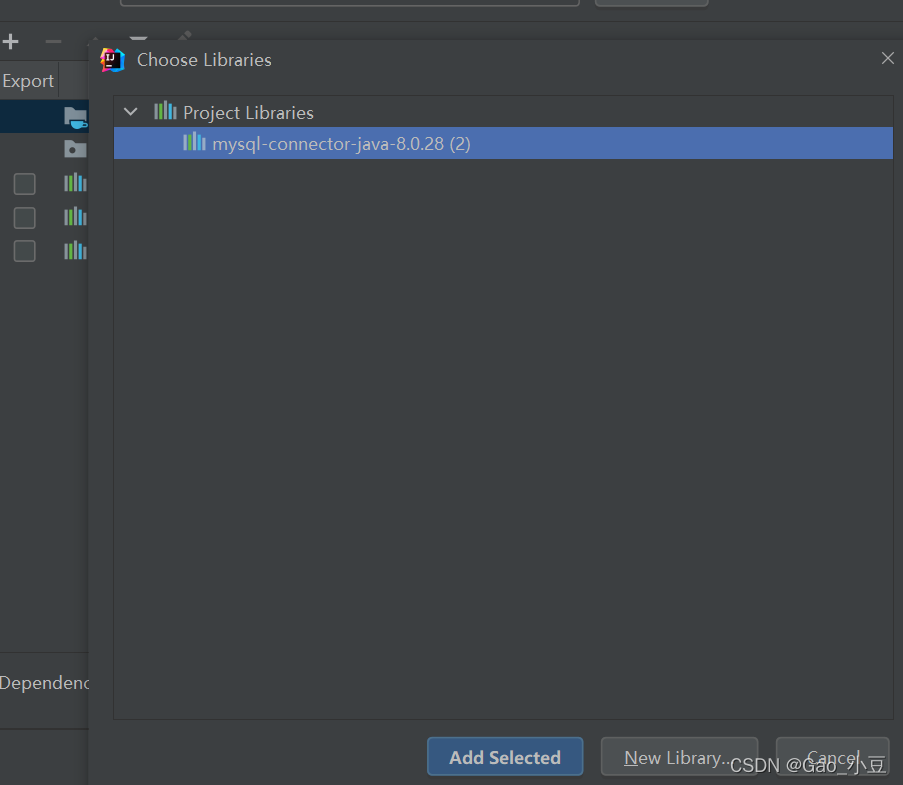The width and height of the screenshot is (903, 785).
Task: Select the JDK folder icon row in background
Action: (x=75, y=117)
